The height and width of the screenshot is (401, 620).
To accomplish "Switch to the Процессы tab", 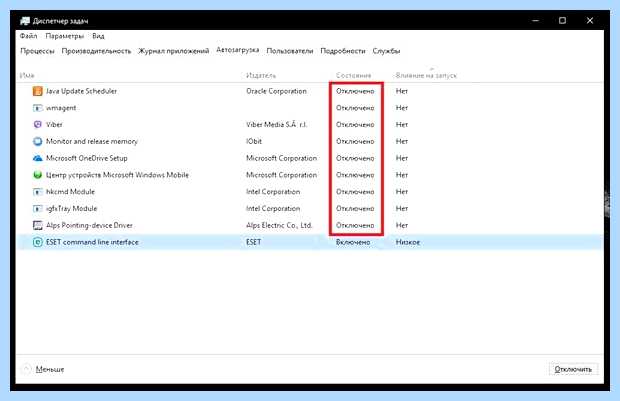I will 38,51.
